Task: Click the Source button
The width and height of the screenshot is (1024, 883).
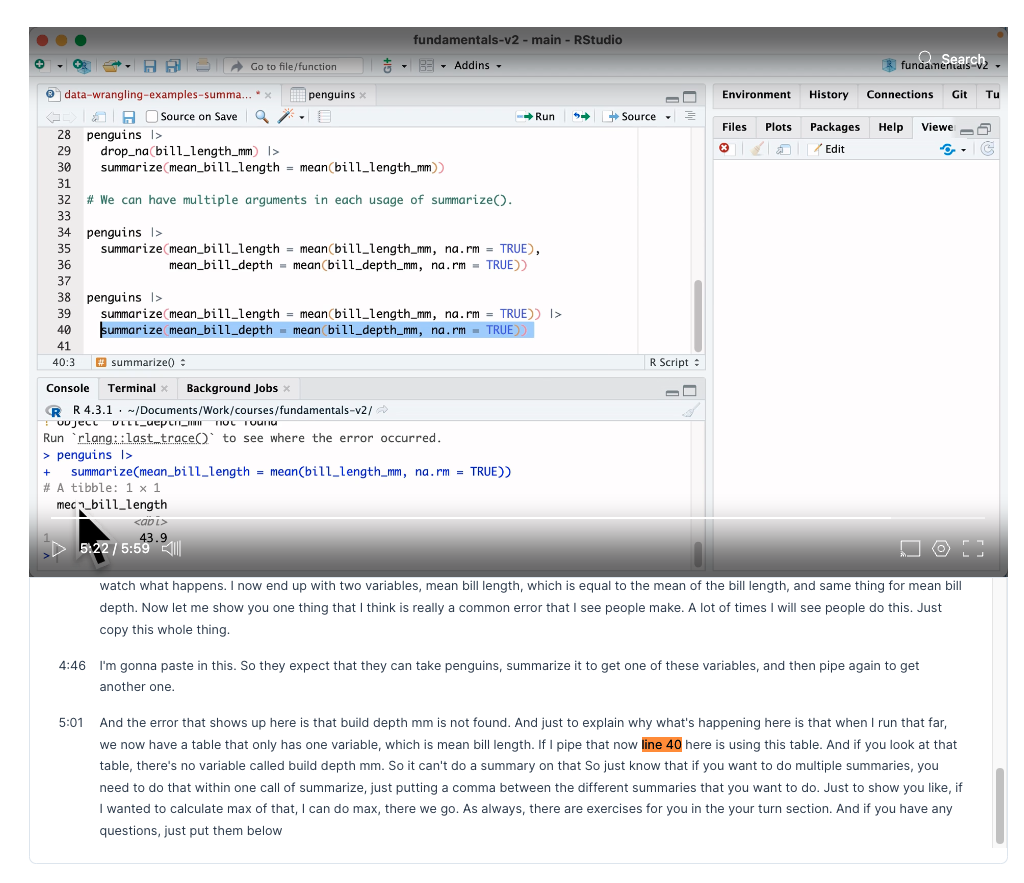Action: (632, 116)
